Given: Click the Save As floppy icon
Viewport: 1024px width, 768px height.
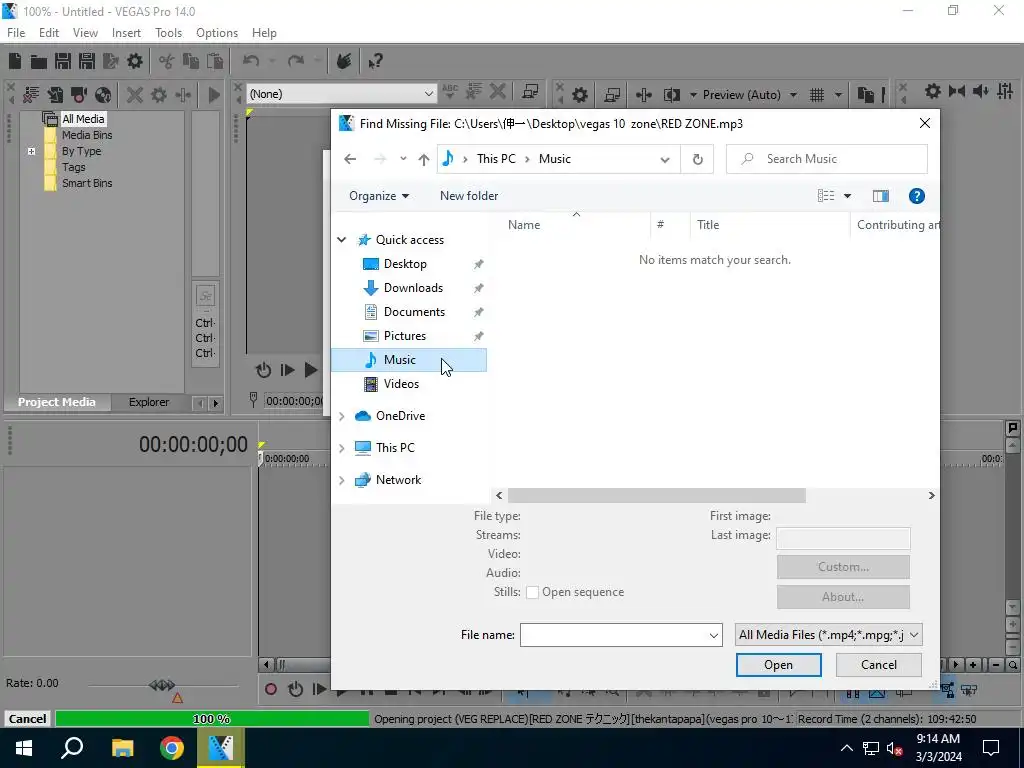Looking at the screenshot, I should click(x=87, y=61).
